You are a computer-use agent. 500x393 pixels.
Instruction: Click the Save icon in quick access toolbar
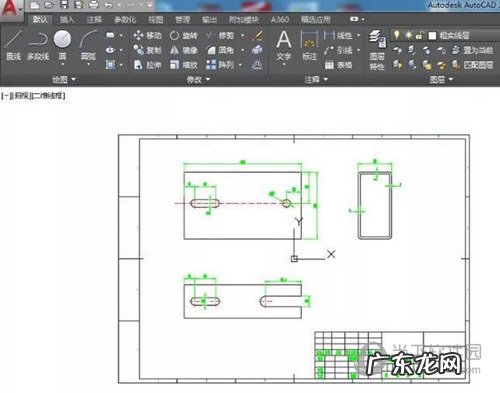coord(64,5)
